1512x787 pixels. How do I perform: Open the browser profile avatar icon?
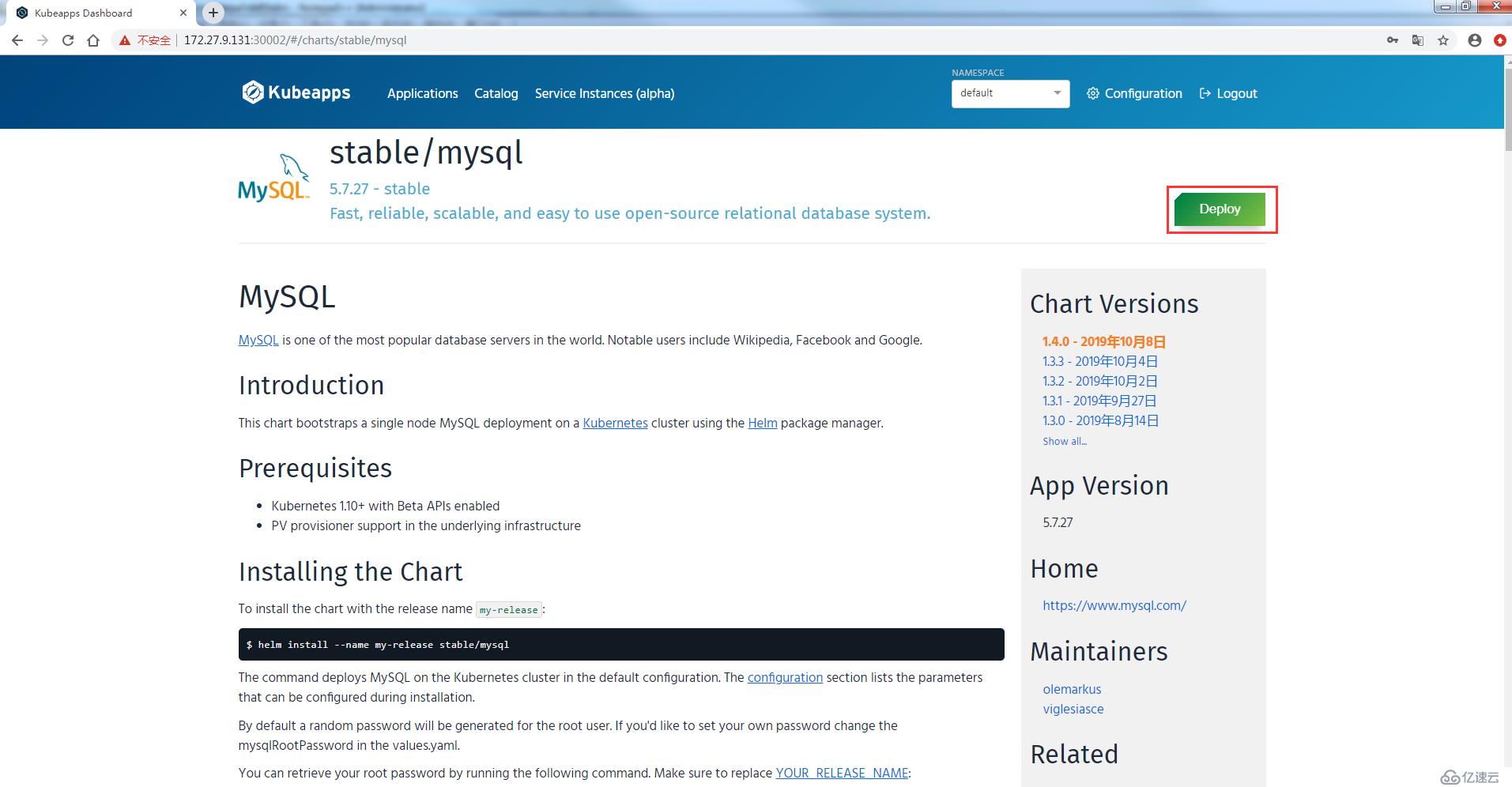tap(1475, 40)
